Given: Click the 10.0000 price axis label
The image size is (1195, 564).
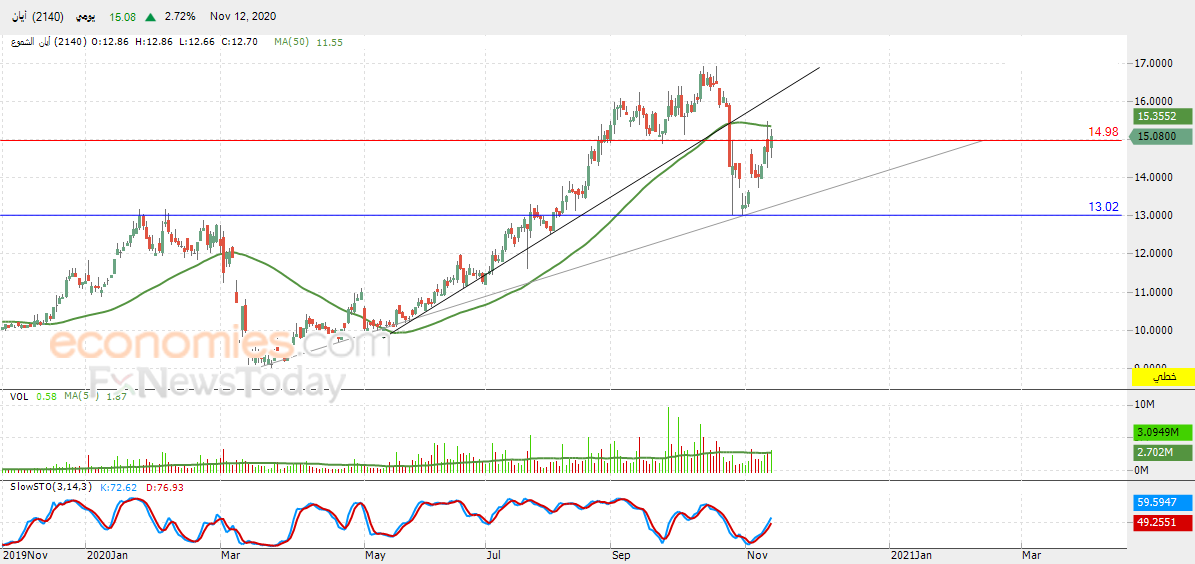Looking at the screenshot, I should tap(1155, 330).
